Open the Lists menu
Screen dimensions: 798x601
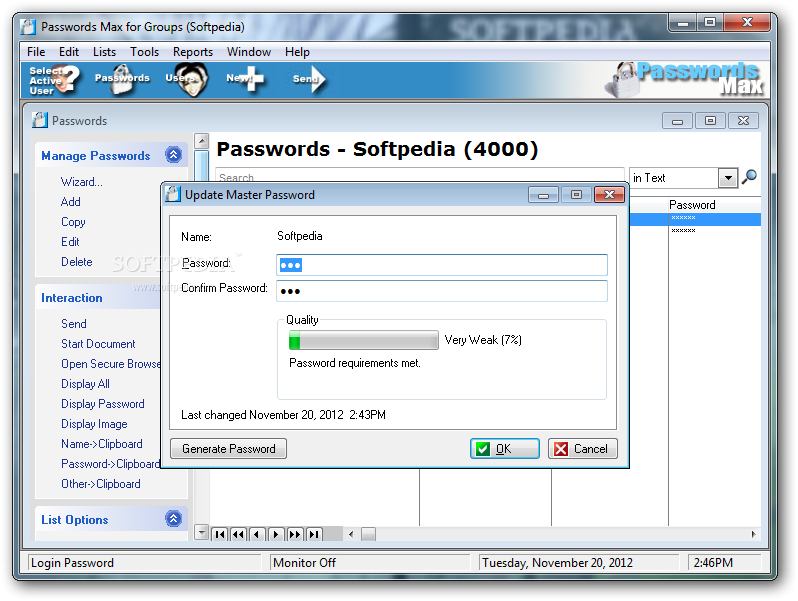tap(104, 52)
